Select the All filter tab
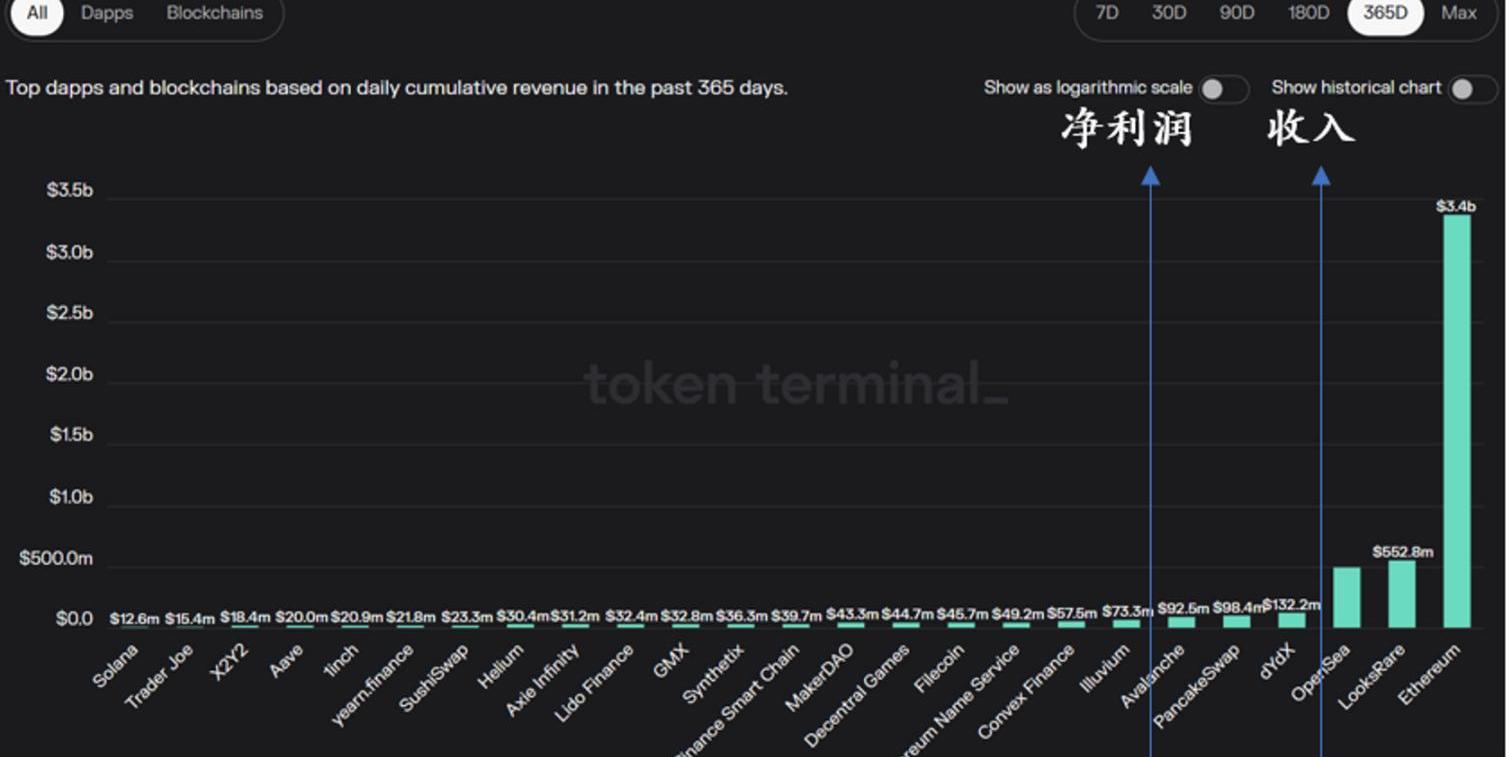Viewport: 1512px width, 757px height. click(37, 14)
